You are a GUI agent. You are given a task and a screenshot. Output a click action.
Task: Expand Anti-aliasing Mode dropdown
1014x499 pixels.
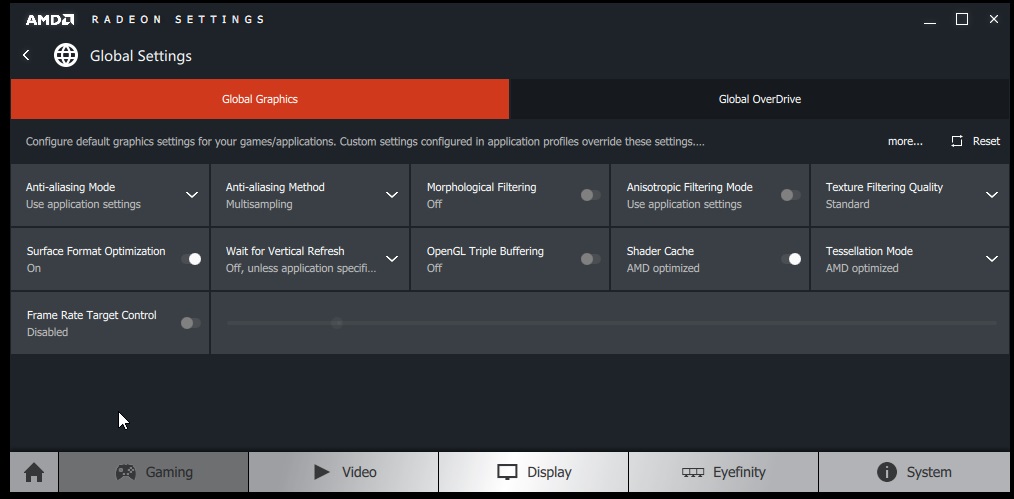coord(191,195)
